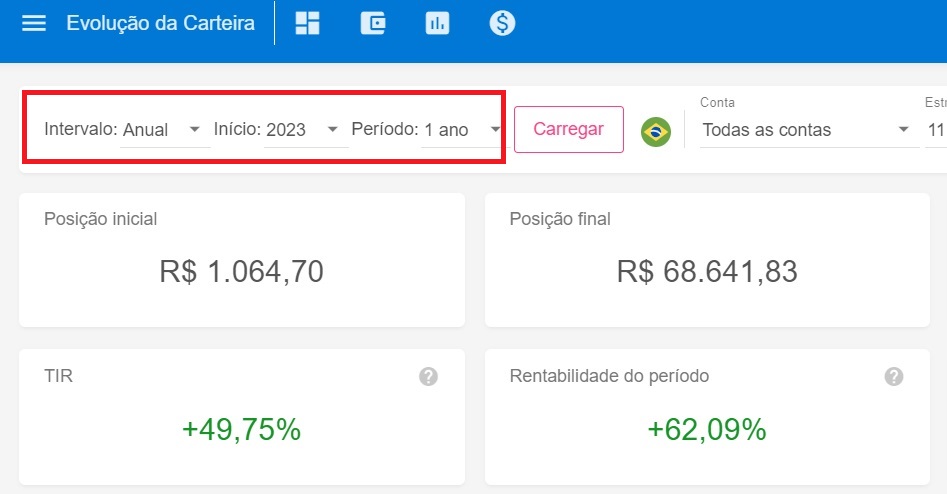Click the Posição final value R$ 68.641,83
The height and width of the screenshot is (494, 947).
click(x=707, y=271)
